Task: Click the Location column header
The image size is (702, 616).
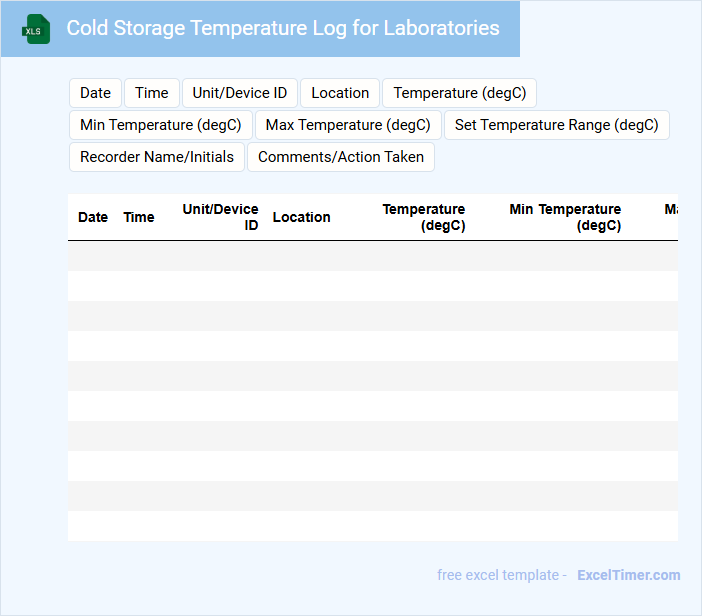Action: 302,217
